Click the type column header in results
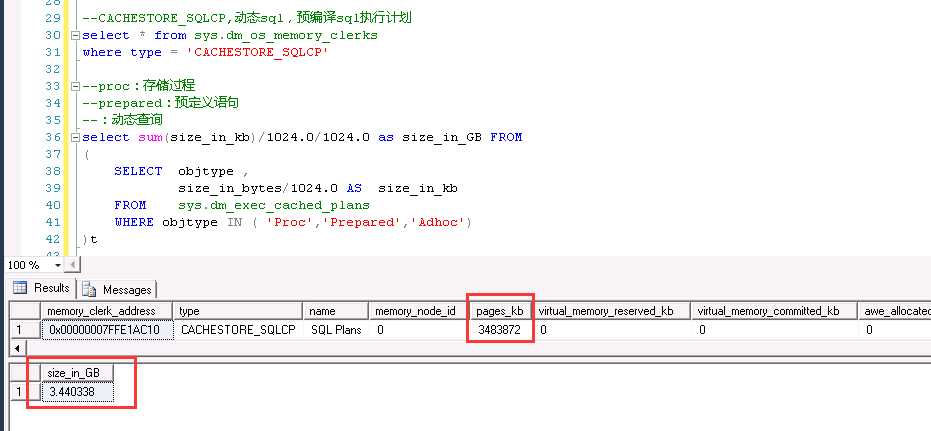Screen dimensions: 931x431 click(x=239, y=311)
